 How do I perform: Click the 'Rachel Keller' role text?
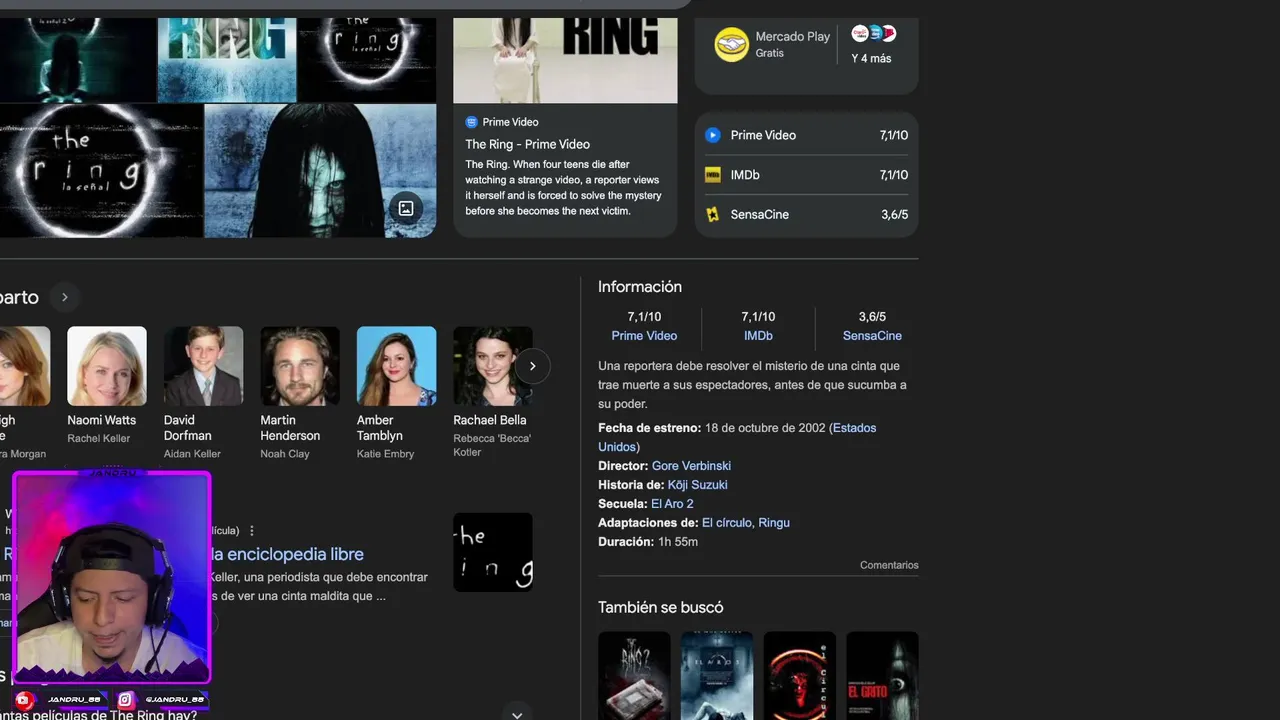[x=98, y=439]
